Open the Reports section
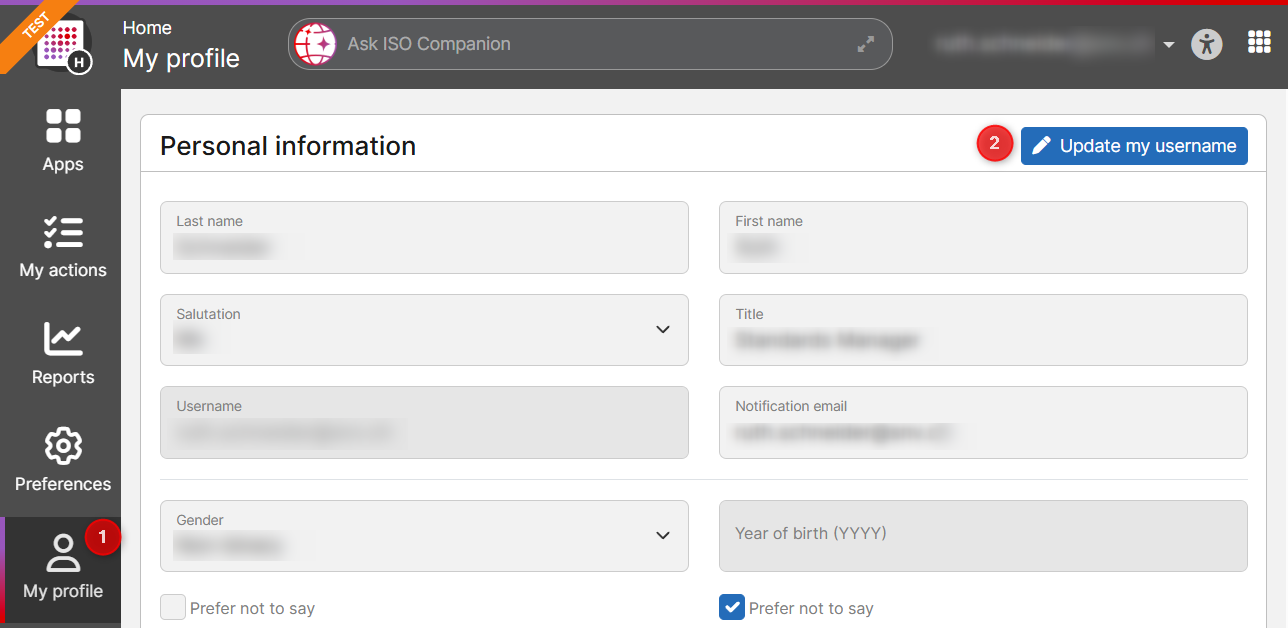Image resolution: width=1288 pixels, height=628 pixels. (62, 355)
